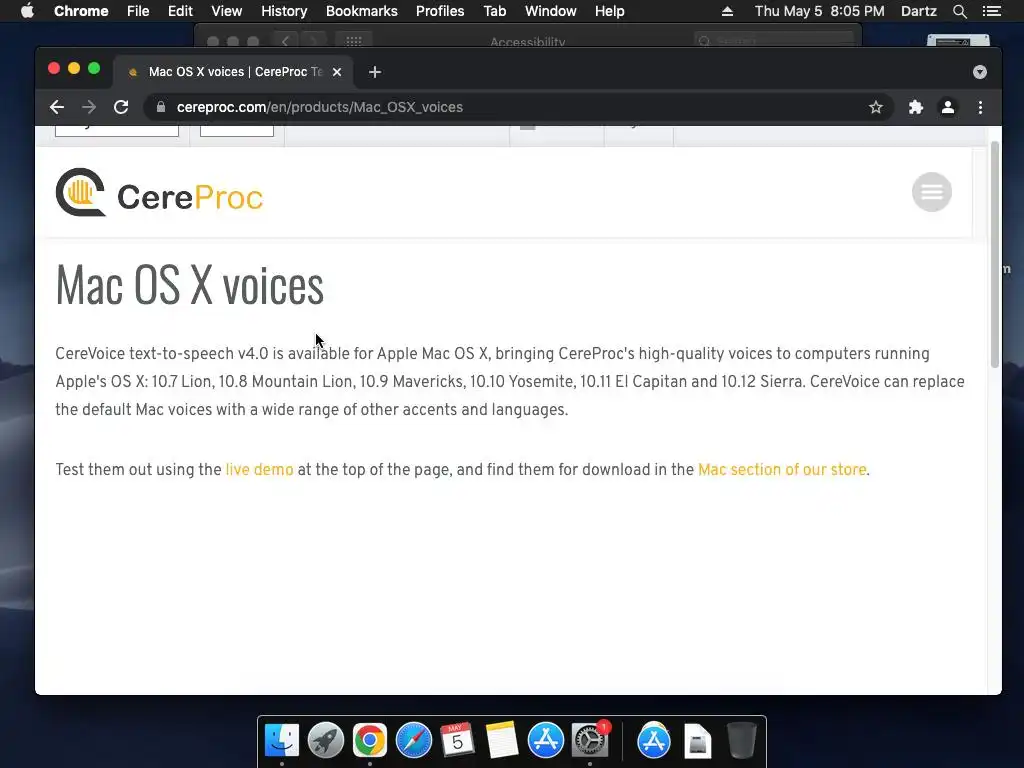Open the Chrome three-dot menu
The image size is (1024, 768).
[980, 107]
